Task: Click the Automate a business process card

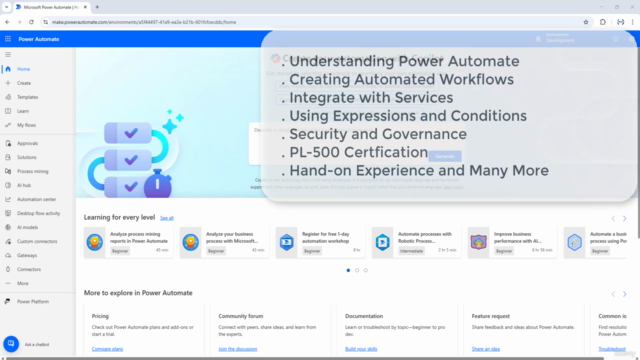Action: (595, 242)
